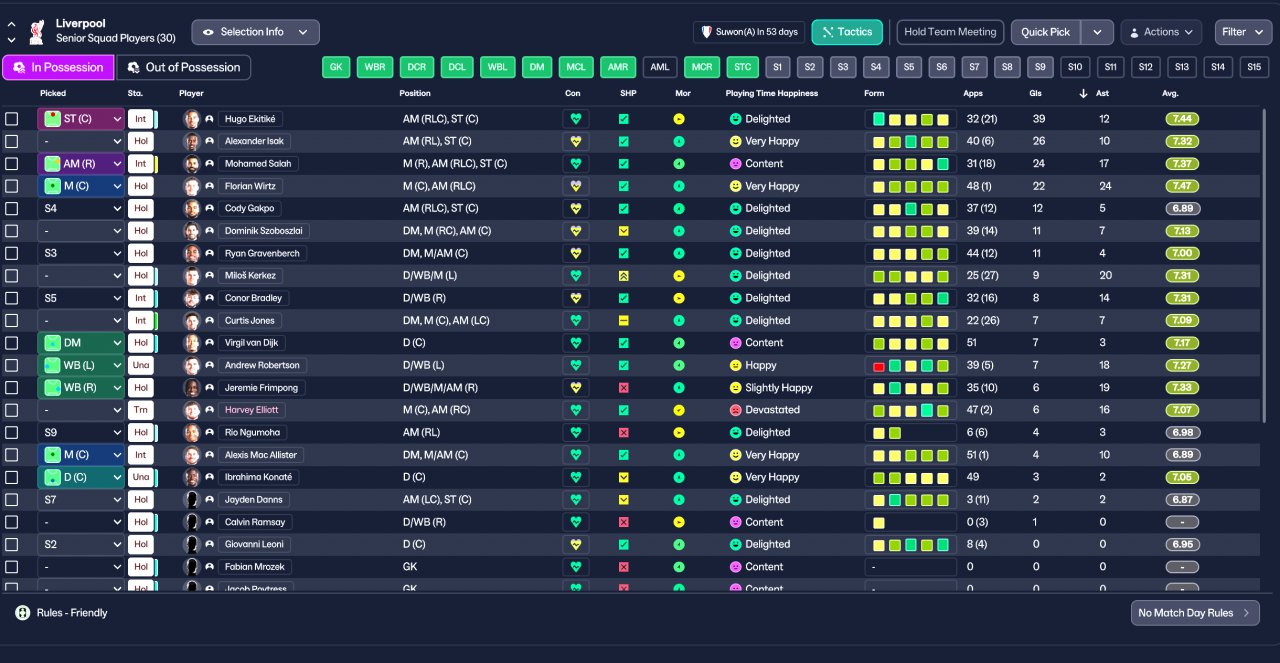Select the Florian Wirtz row checkbox
1280x663 pixels.
pyautogui.click(x=12, y=186)
